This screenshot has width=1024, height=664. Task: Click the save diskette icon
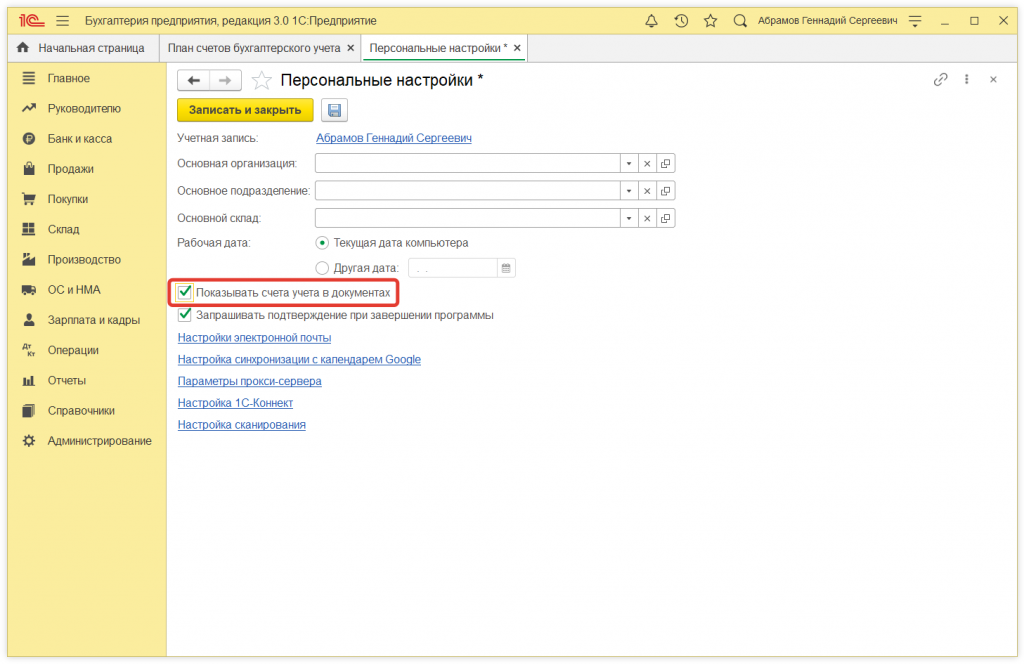coord(334,110)
